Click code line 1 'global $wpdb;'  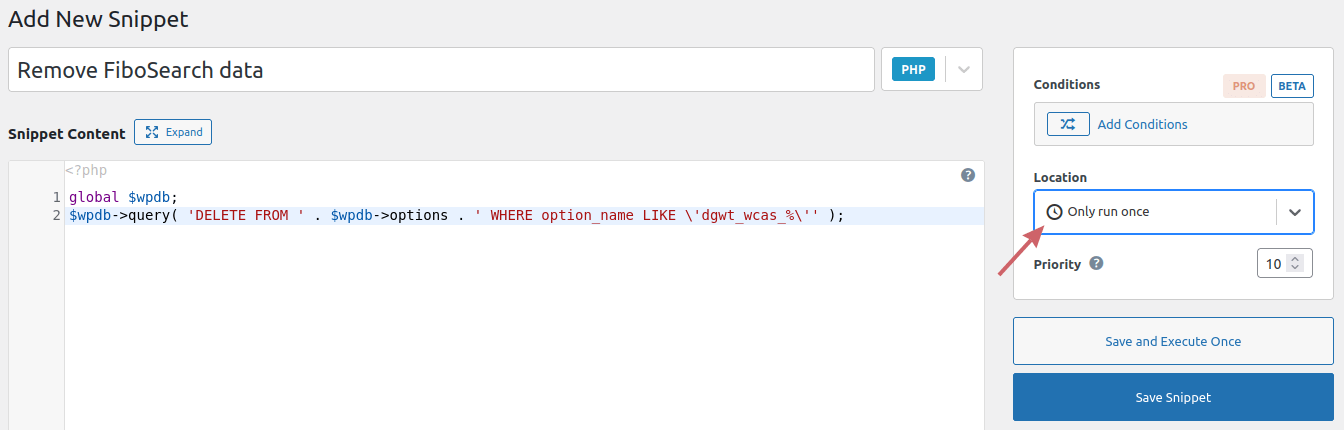[123, 198]
